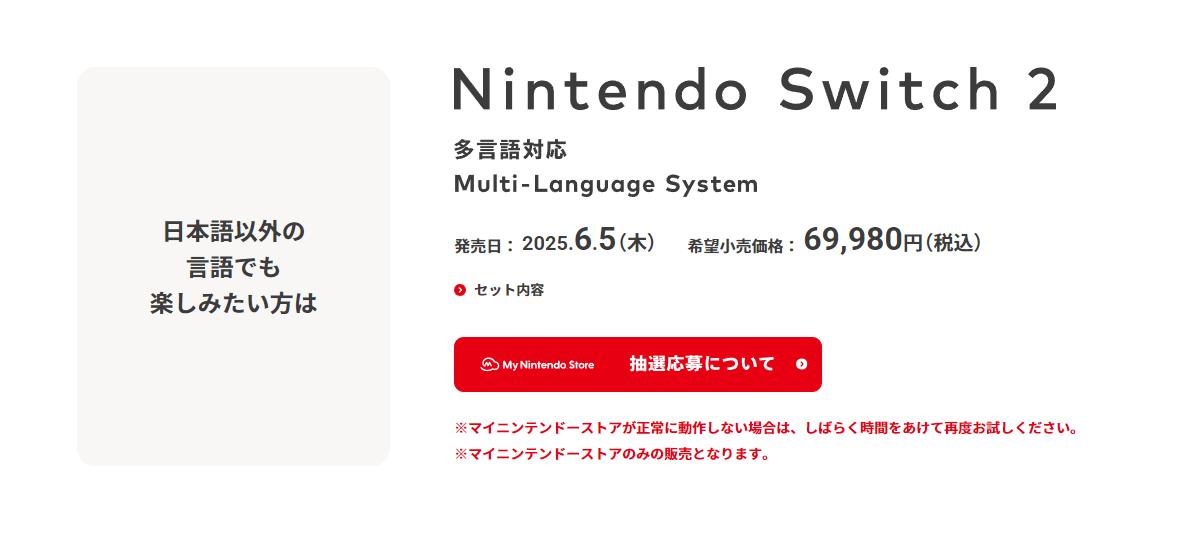Image resolution: width=1193 pixels, height=535 pixels.
Task: Click the notice マイニンテンドーストアのみの販売となります
Action: coord(612,454)
